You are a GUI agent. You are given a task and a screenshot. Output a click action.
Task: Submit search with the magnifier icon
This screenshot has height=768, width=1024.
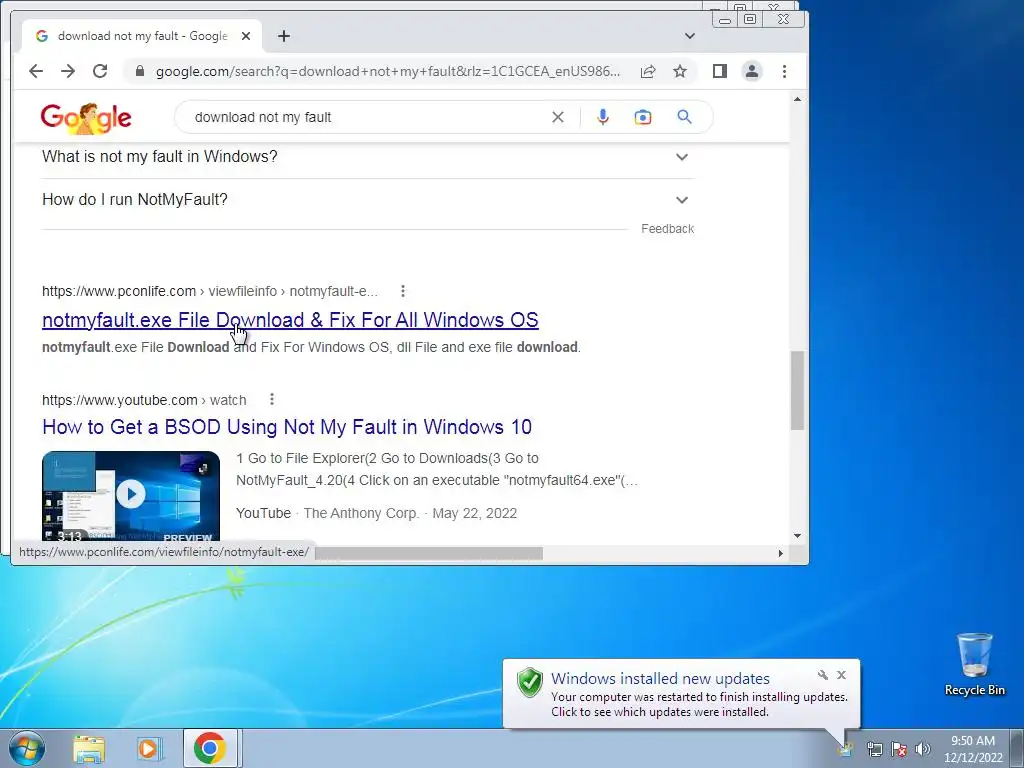click(x=684, y=117)
